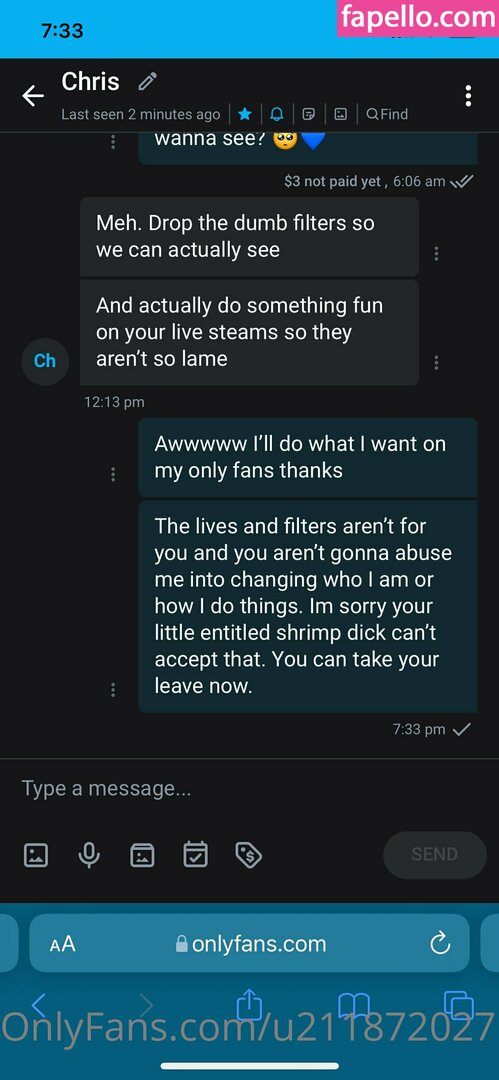Set message price with the tag icon
The width and height of the screenshot is (499, 1080).
point(249,855)
